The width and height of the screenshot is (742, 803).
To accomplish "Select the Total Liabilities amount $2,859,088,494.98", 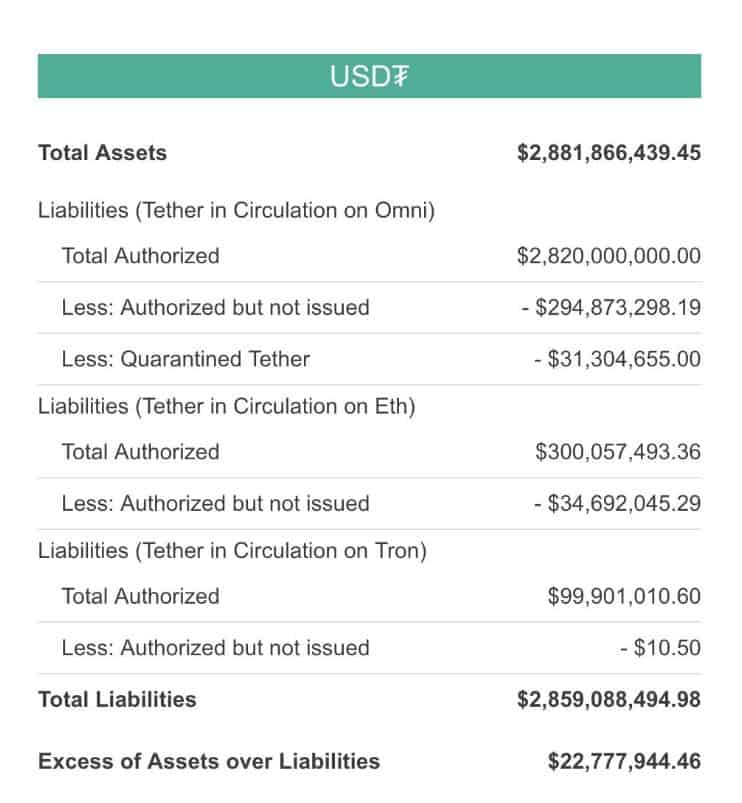I will click(x=608, y=699).
